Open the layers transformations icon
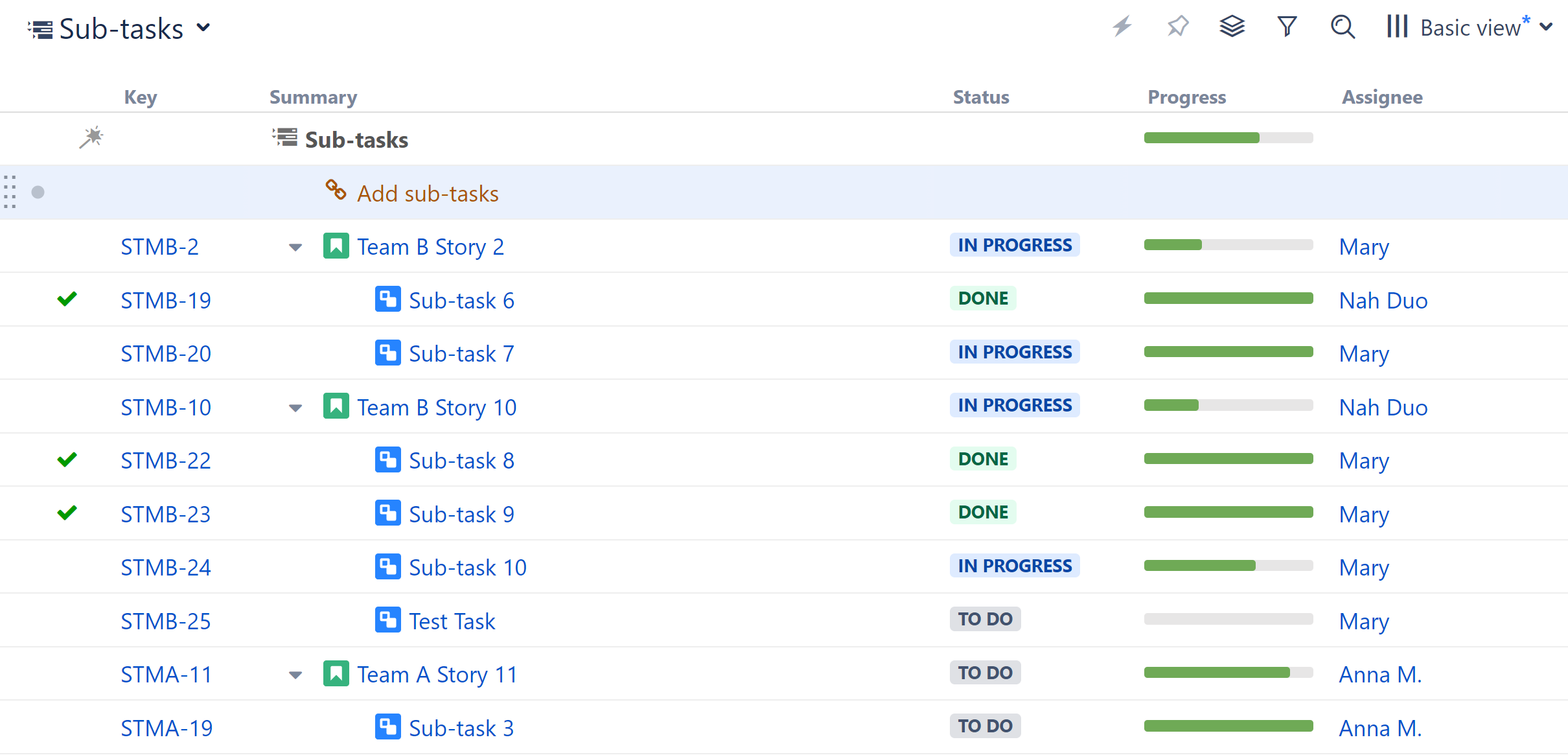This screenshot has height=755, width=1568. (x=1232, y=27)
